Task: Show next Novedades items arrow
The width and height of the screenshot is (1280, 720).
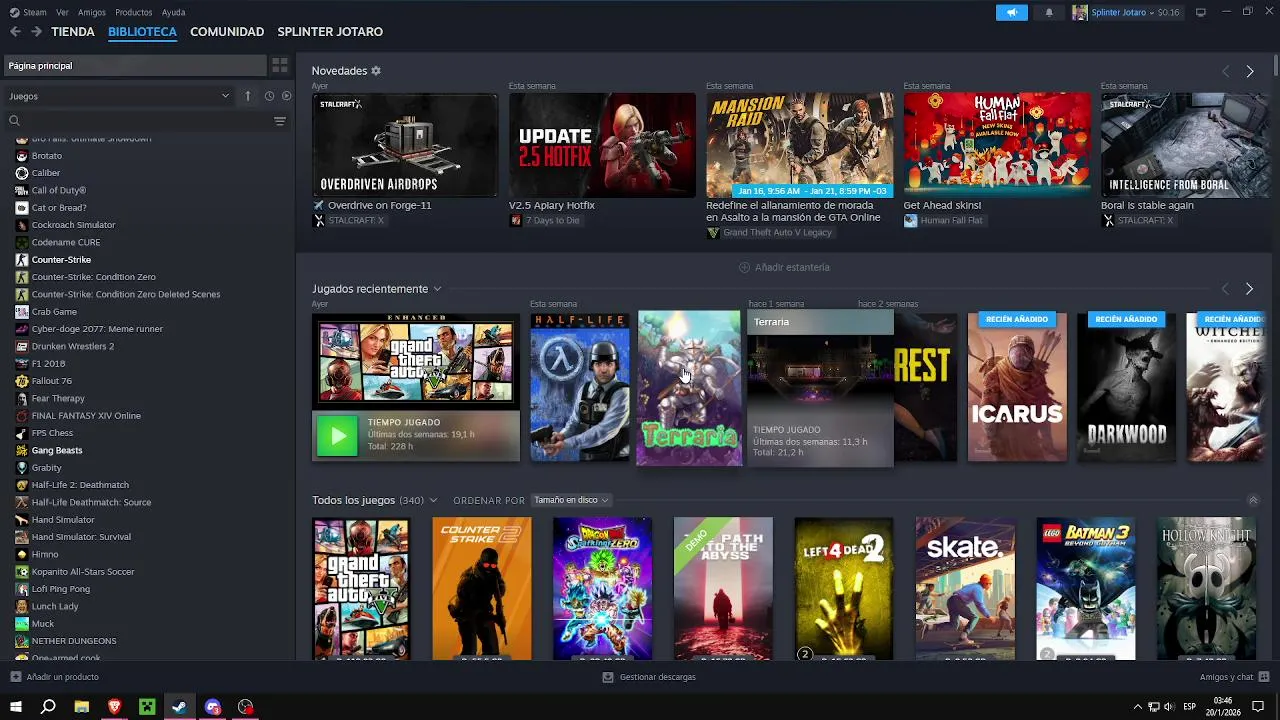Action: pos(1250,71)
